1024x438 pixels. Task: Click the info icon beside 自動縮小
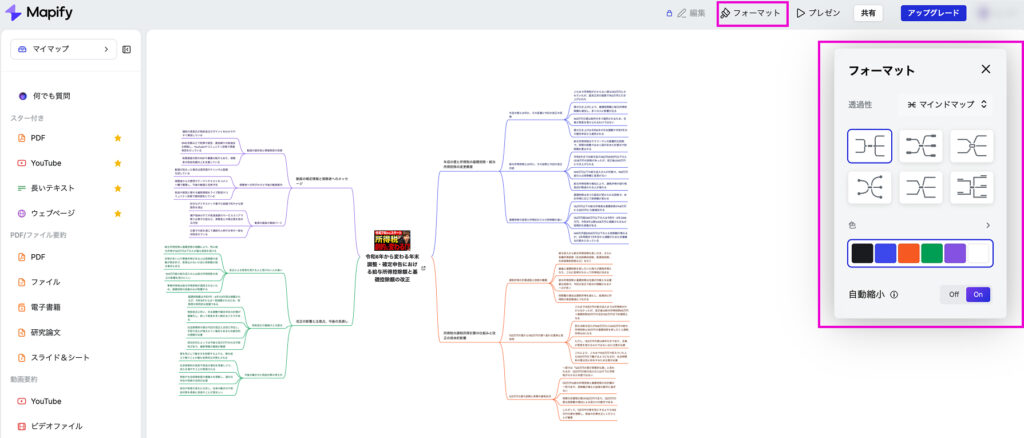point(894,295)
